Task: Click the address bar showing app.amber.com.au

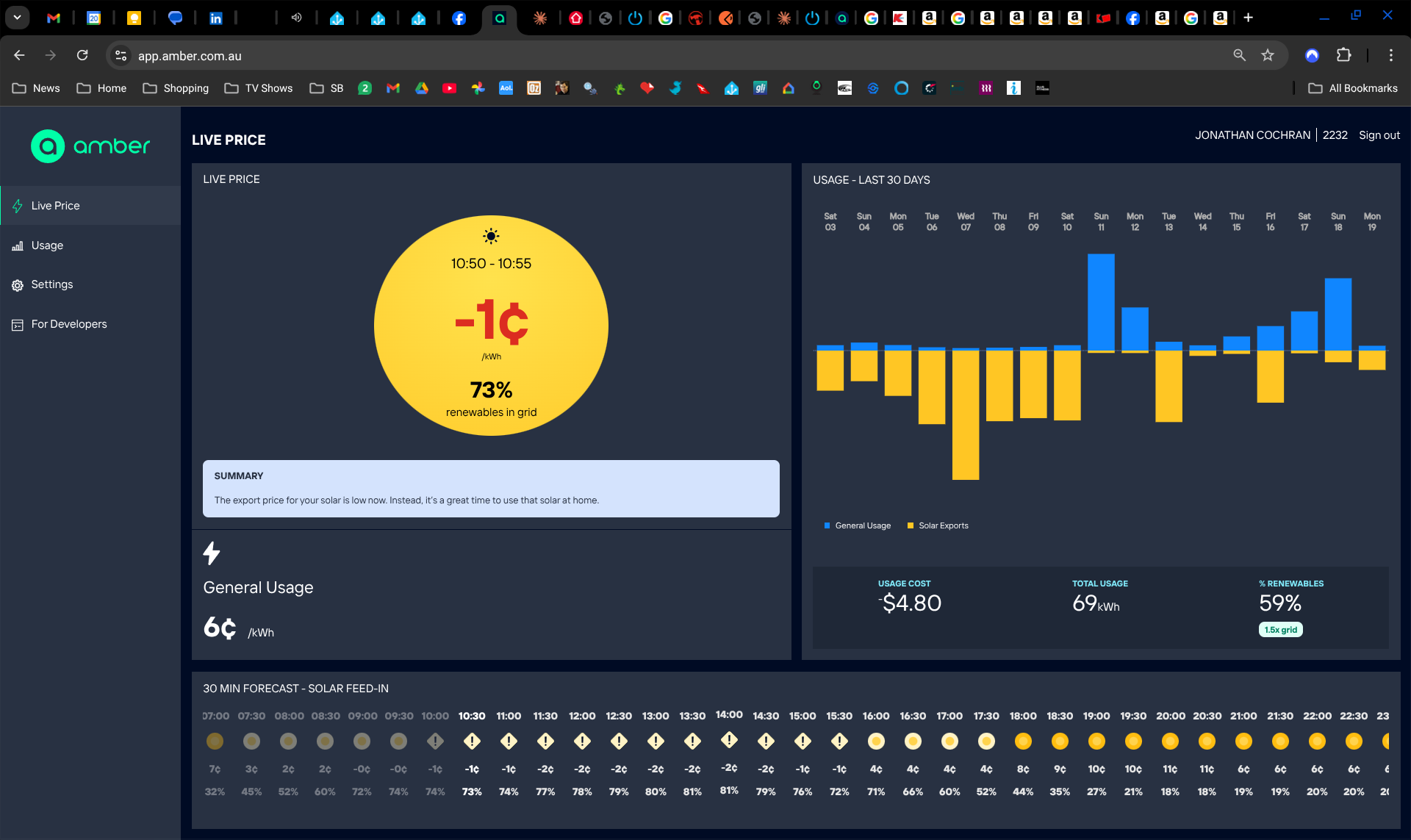Action: (190, 55)
